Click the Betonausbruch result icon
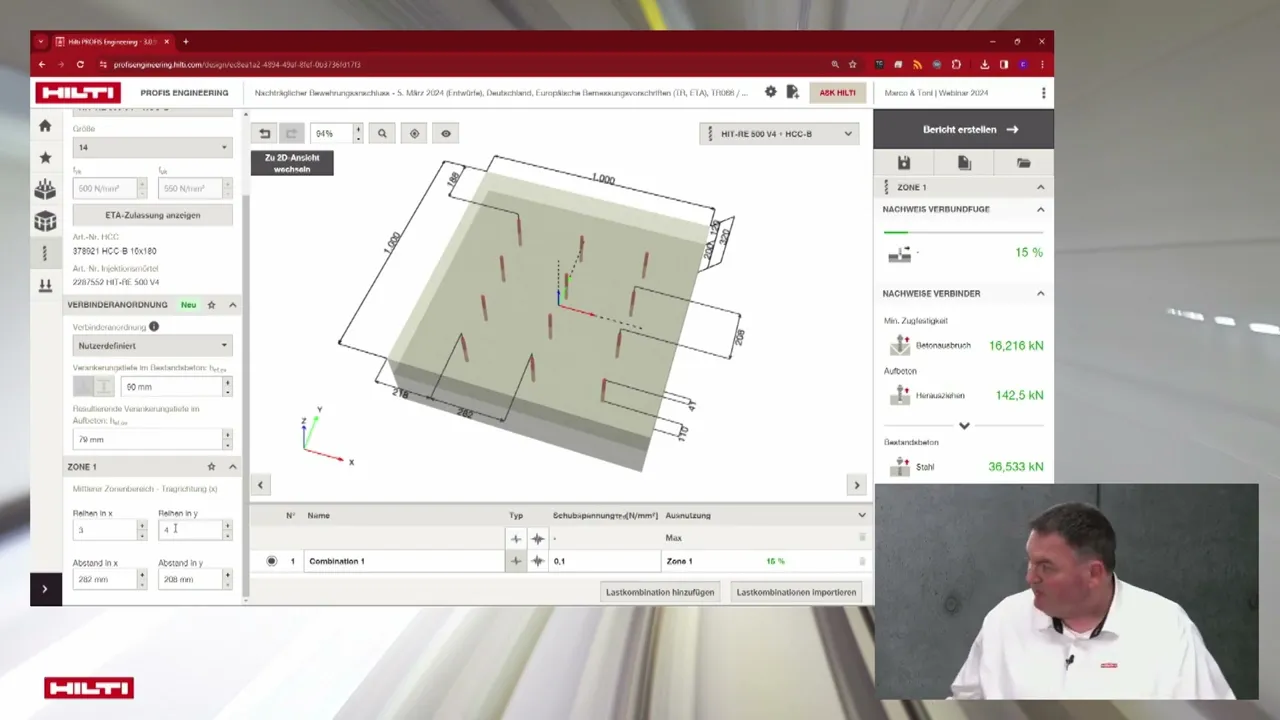 [899, 346]
